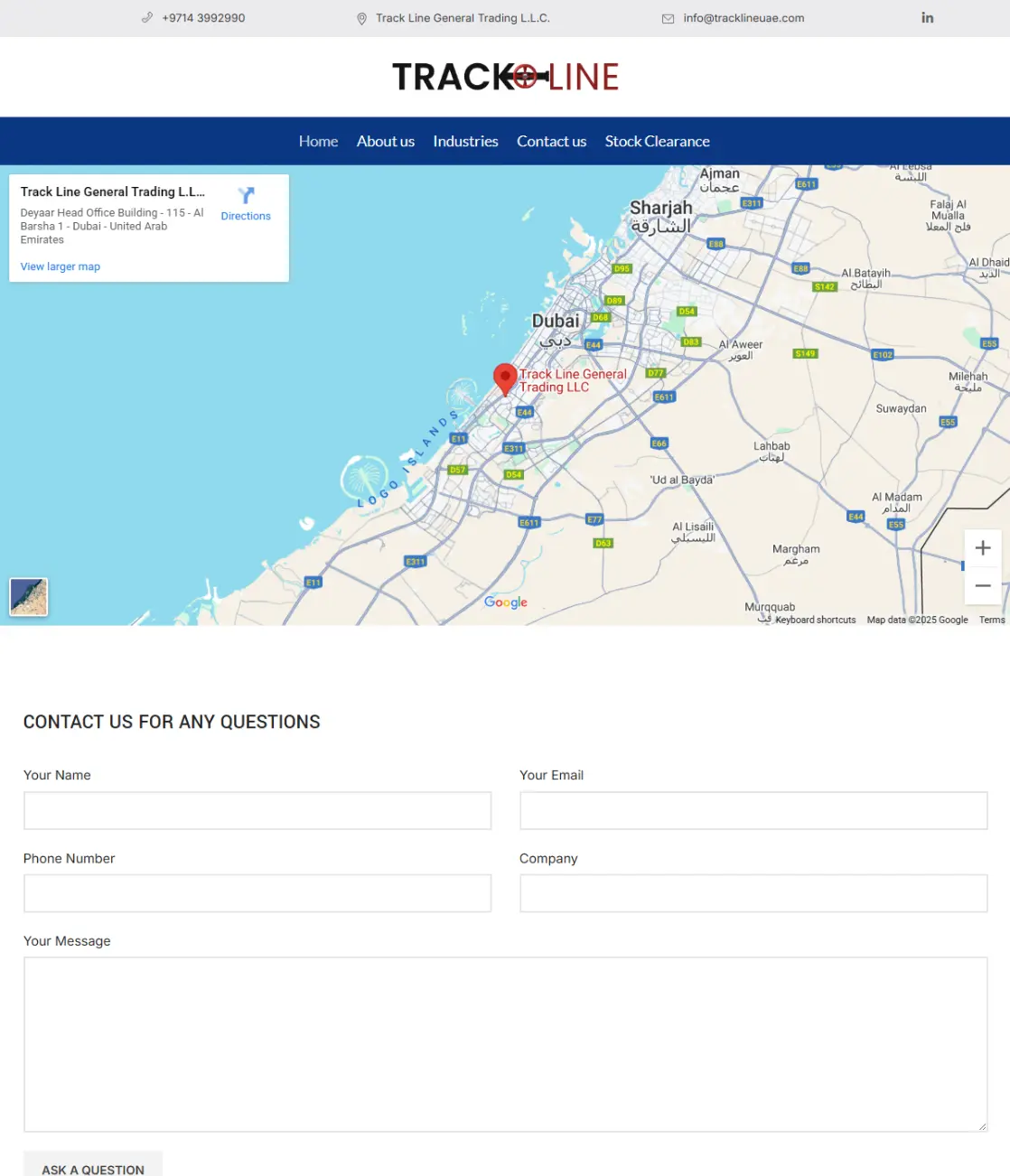Click the Company input field
The image size is (1010, 1176).
pos(753,893)
